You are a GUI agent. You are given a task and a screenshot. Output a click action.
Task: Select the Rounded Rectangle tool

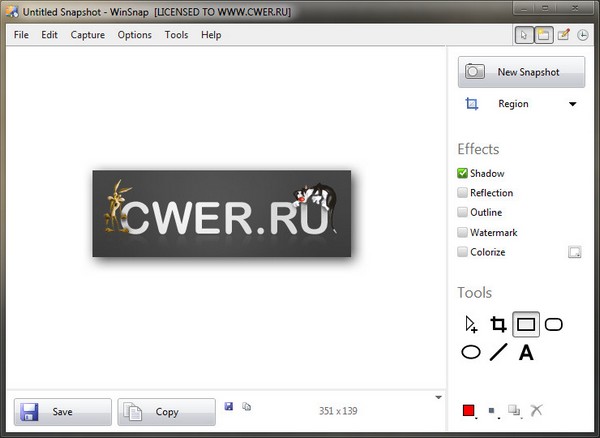[553, 324]
